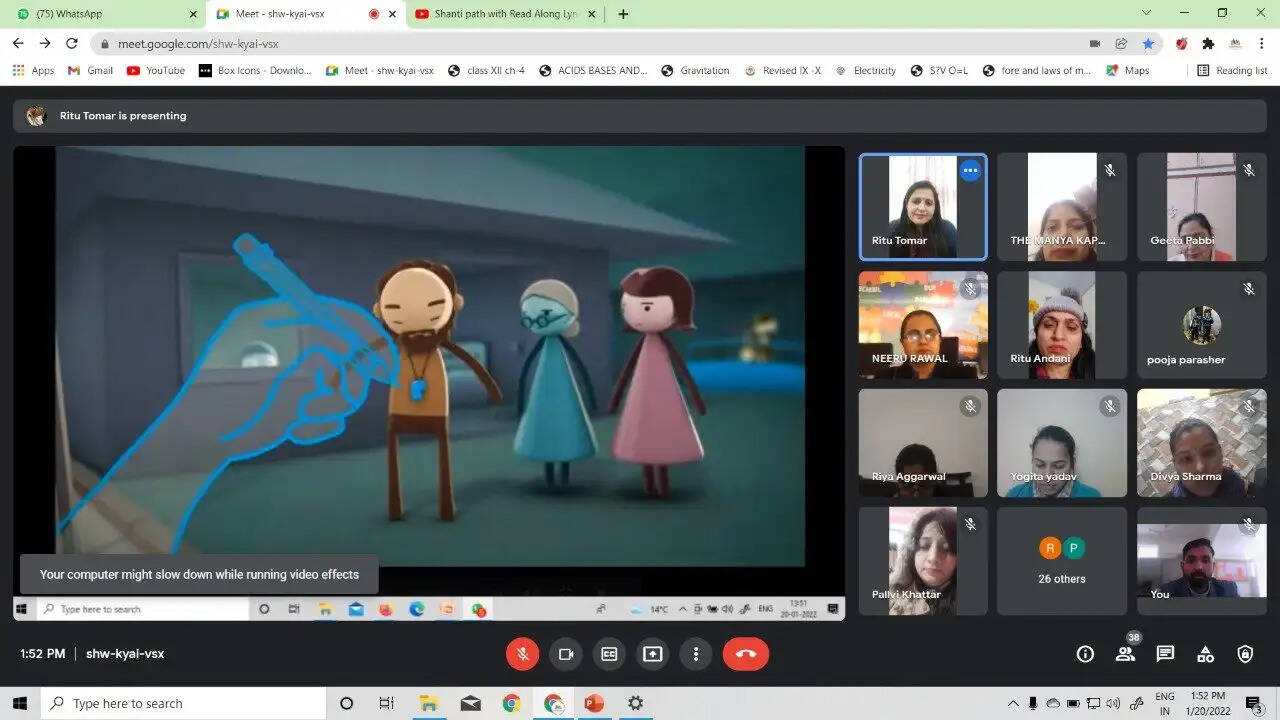Open the Reading list panel
Screen dimensions: 1280x720
(1232, 71)
